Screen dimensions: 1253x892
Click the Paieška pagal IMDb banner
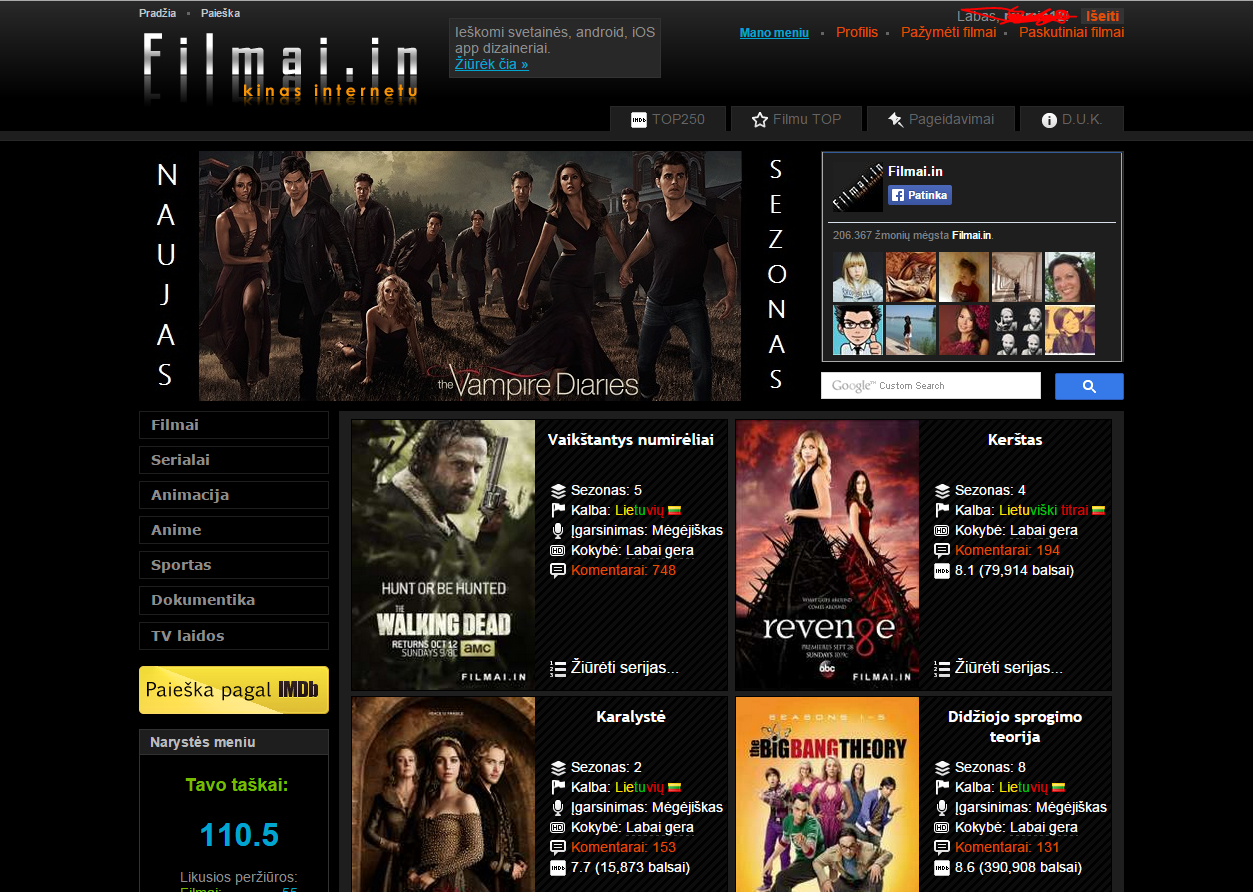point(234,690)
